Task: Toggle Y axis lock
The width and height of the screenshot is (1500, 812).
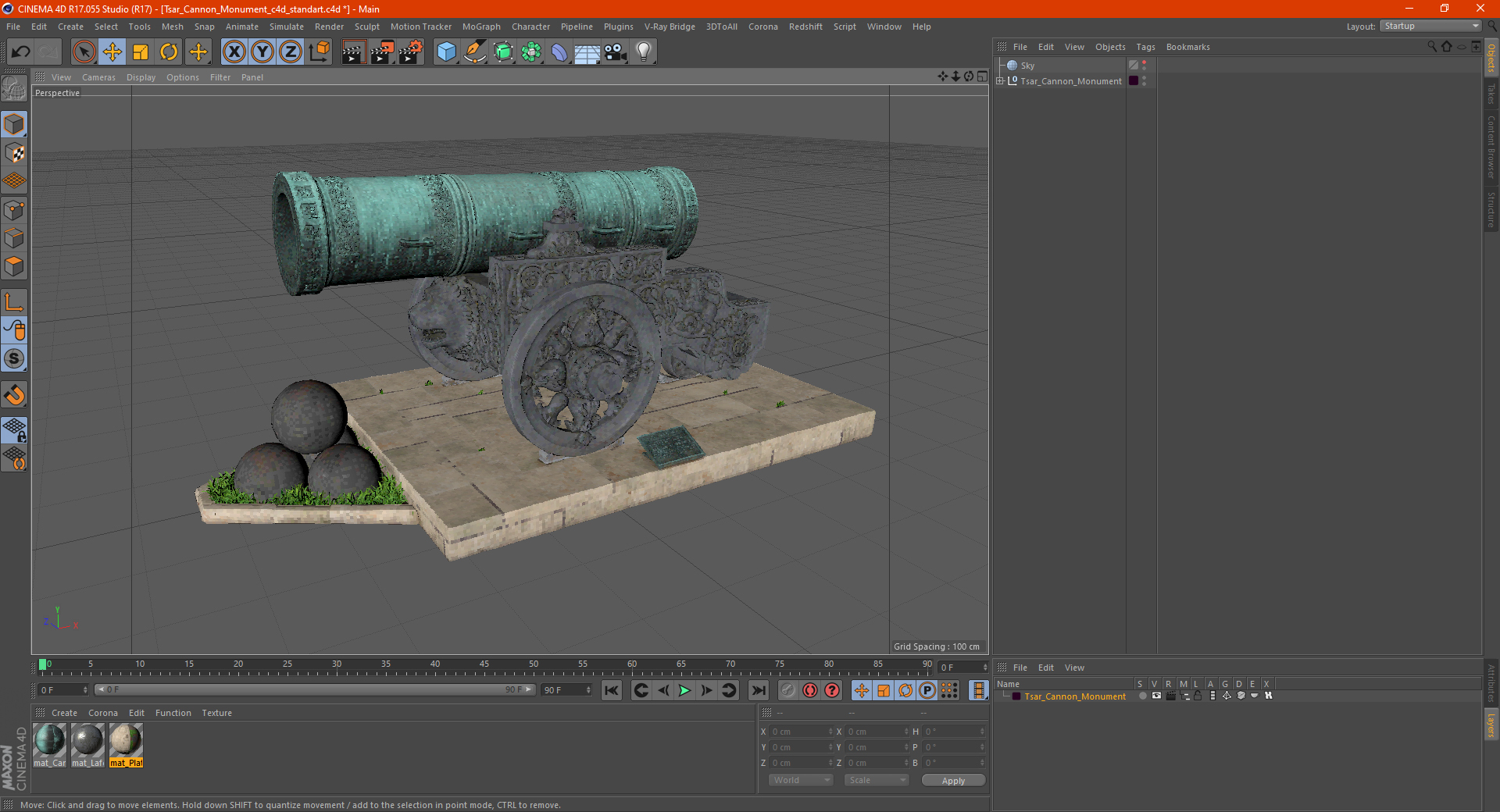Action: point(262,52)
